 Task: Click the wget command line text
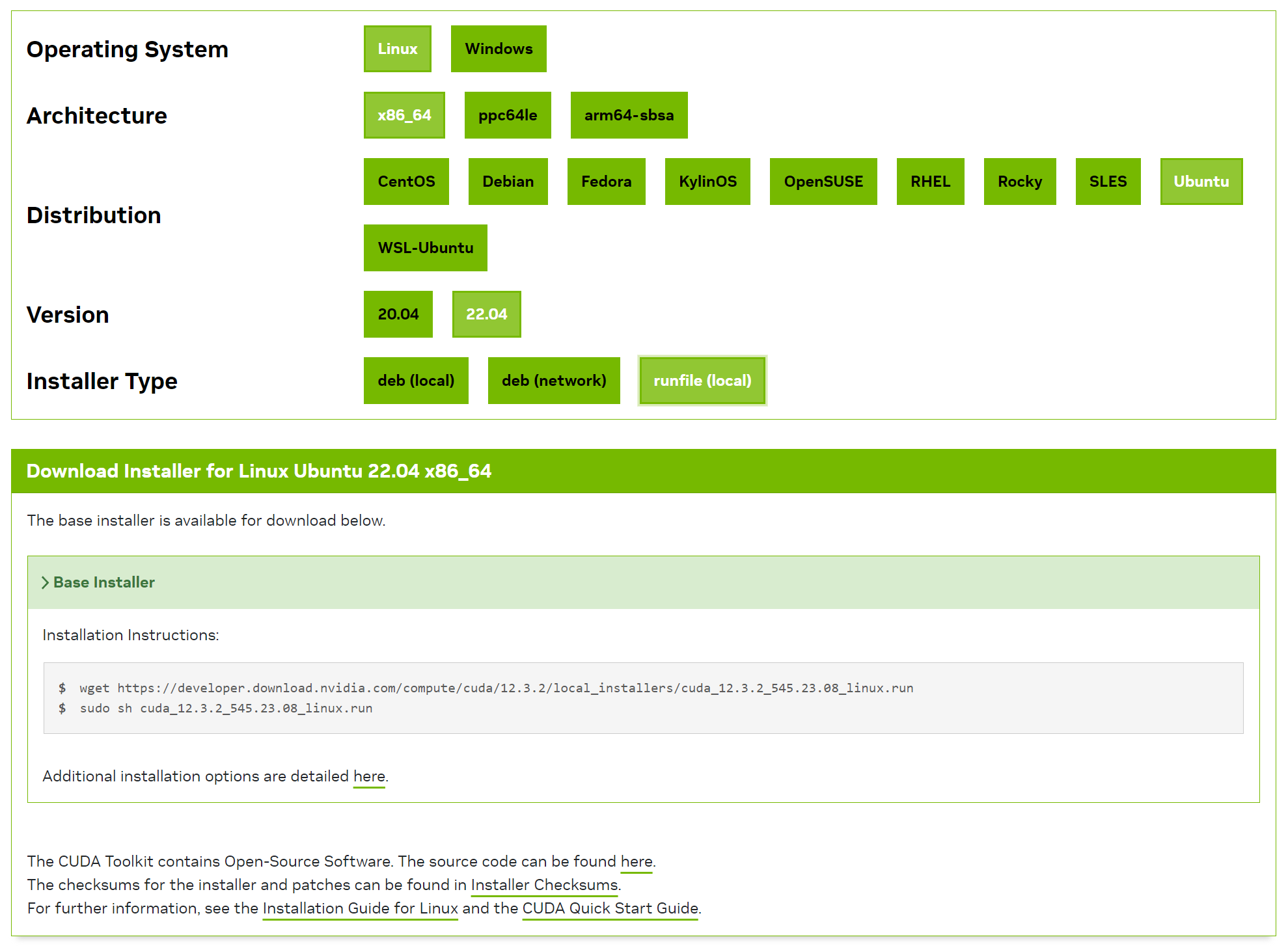pyautogui.click(x=496, y=688)
